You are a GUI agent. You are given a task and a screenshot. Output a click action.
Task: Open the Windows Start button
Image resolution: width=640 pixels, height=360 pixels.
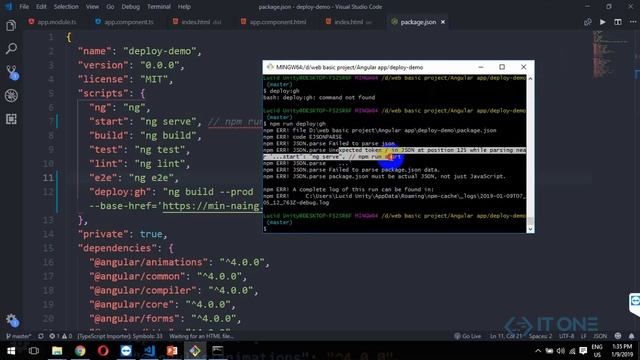pyautogui.click(x=11, y=351)
